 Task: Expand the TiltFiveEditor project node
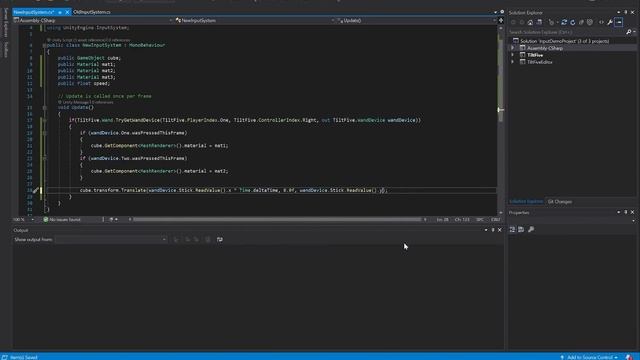[513, 62]
